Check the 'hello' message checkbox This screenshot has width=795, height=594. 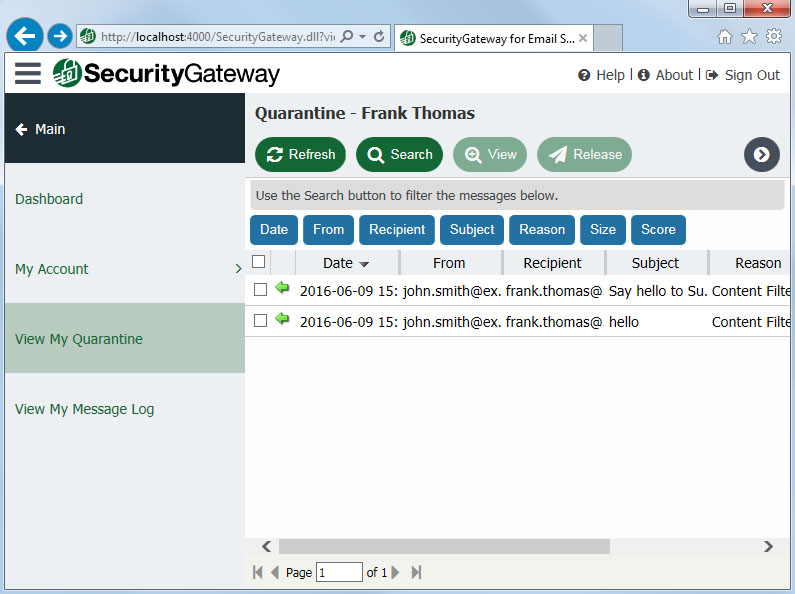pyautogui.click(x=260, y=320)
